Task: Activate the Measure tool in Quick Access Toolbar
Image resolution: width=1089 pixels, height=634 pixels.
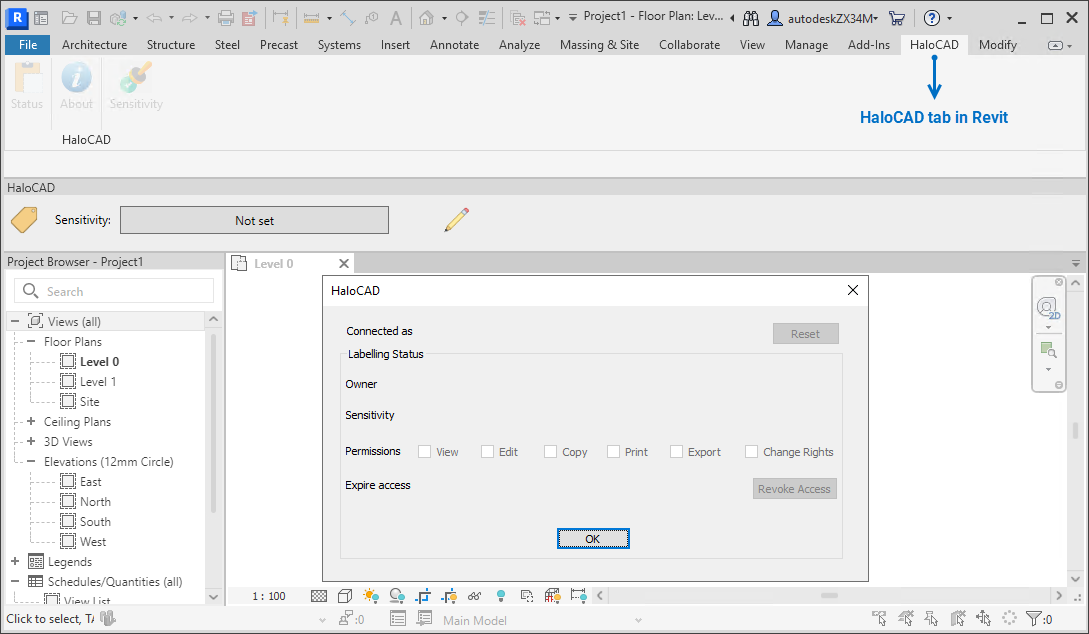Action: [347, 17]
